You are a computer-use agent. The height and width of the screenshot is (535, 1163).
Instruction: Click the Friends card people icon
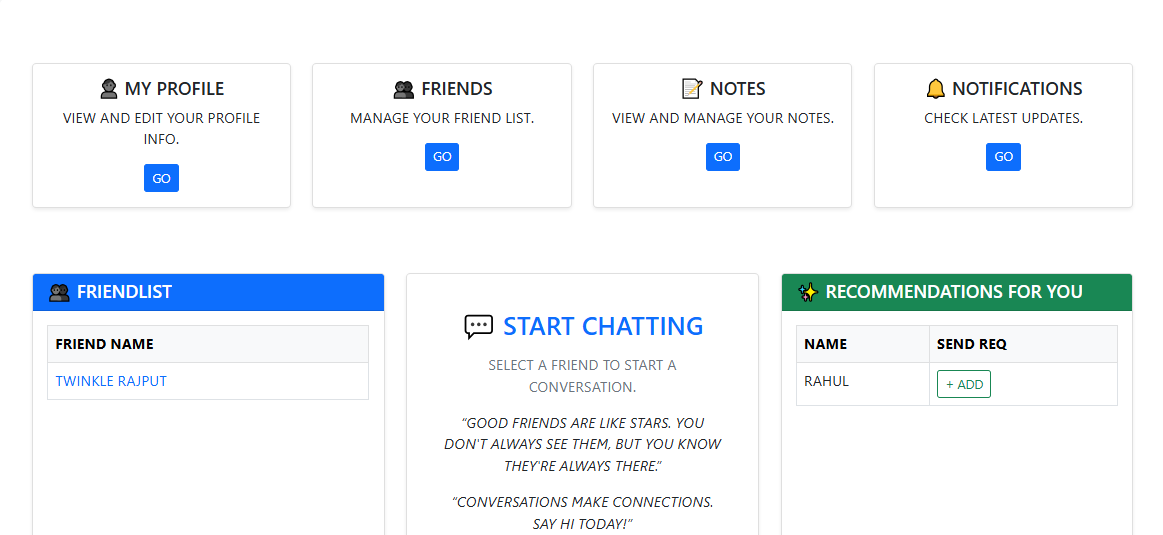coord(403,89)
